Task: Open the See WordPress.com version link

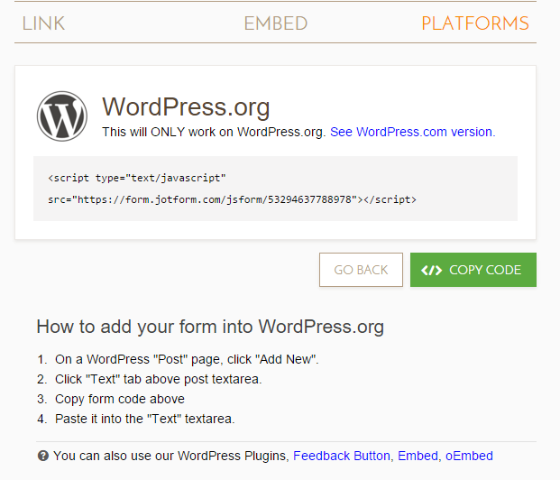Action: (412, 132)
